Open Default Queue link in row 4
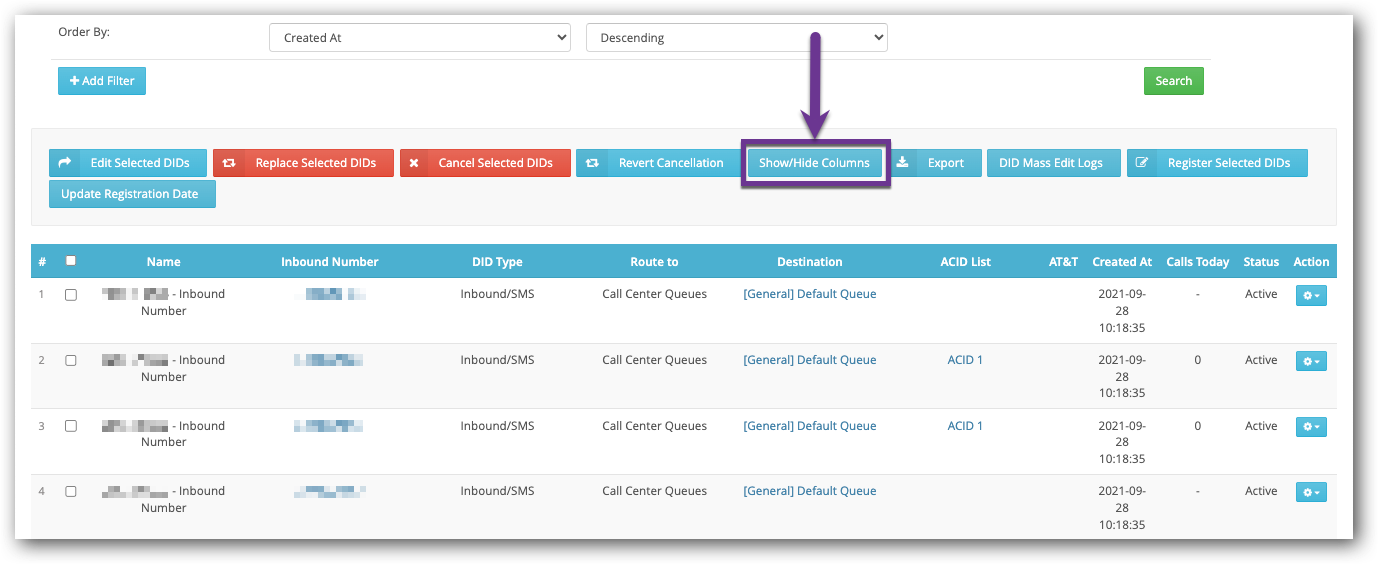The width and height of the screenshot is (1378, 564). (x=810, y=491)
